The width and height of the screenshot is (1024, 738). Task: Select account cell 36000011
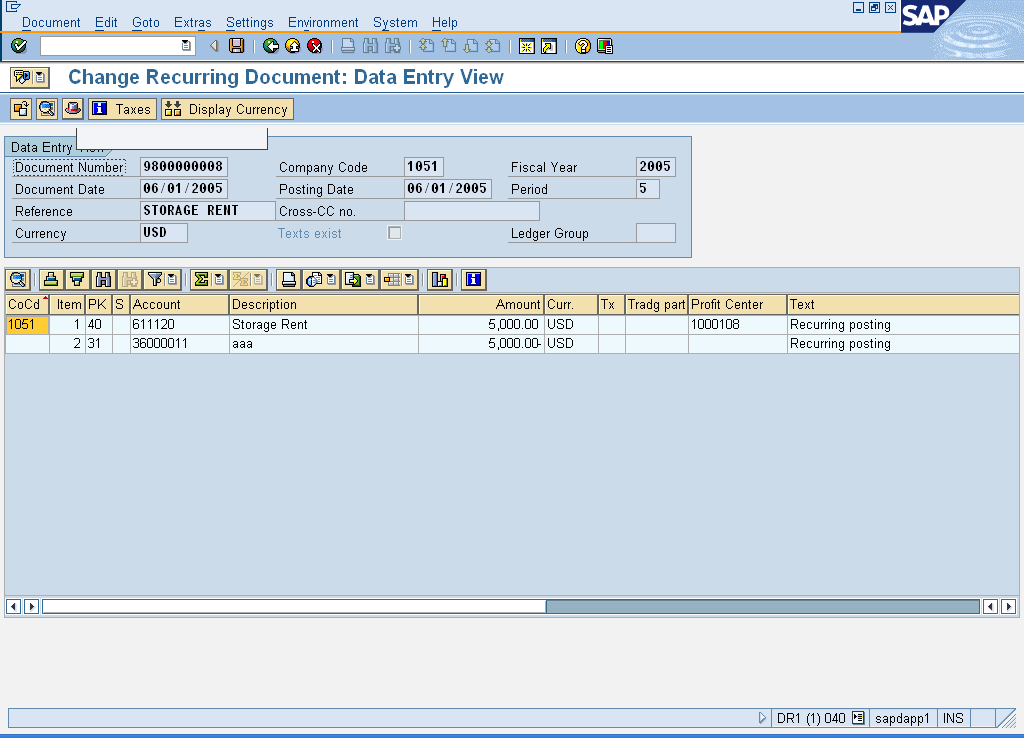point(180,344)
